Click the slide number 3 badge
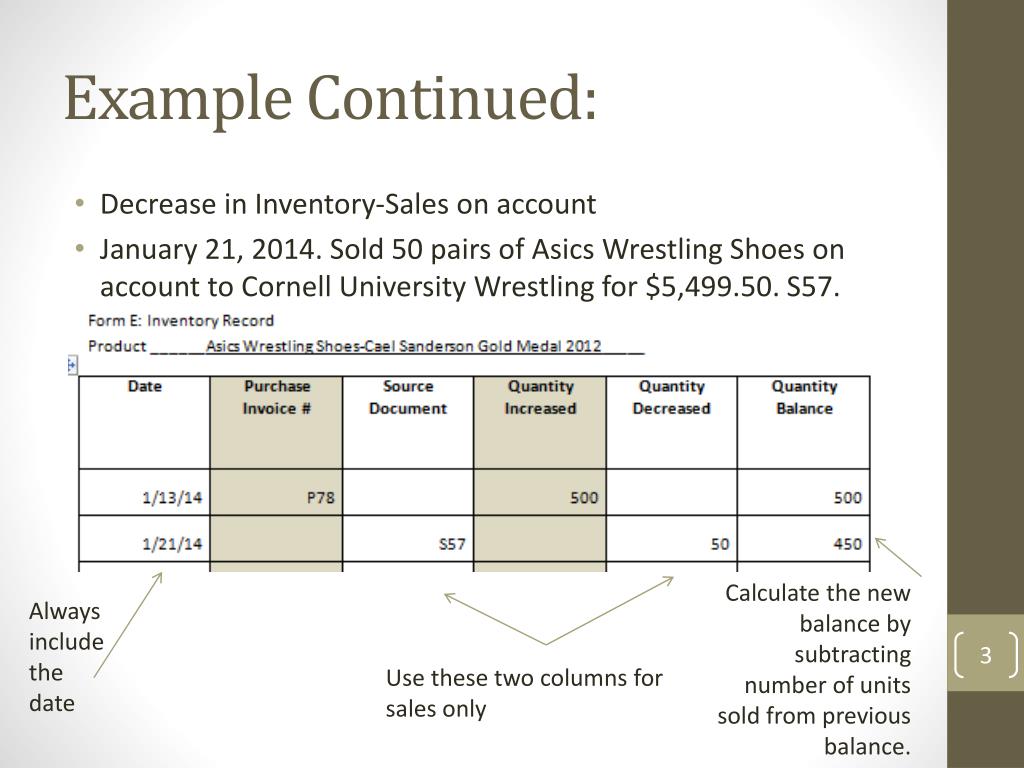The width and height of the screenshot is (1024, 768). click(985, 654)
